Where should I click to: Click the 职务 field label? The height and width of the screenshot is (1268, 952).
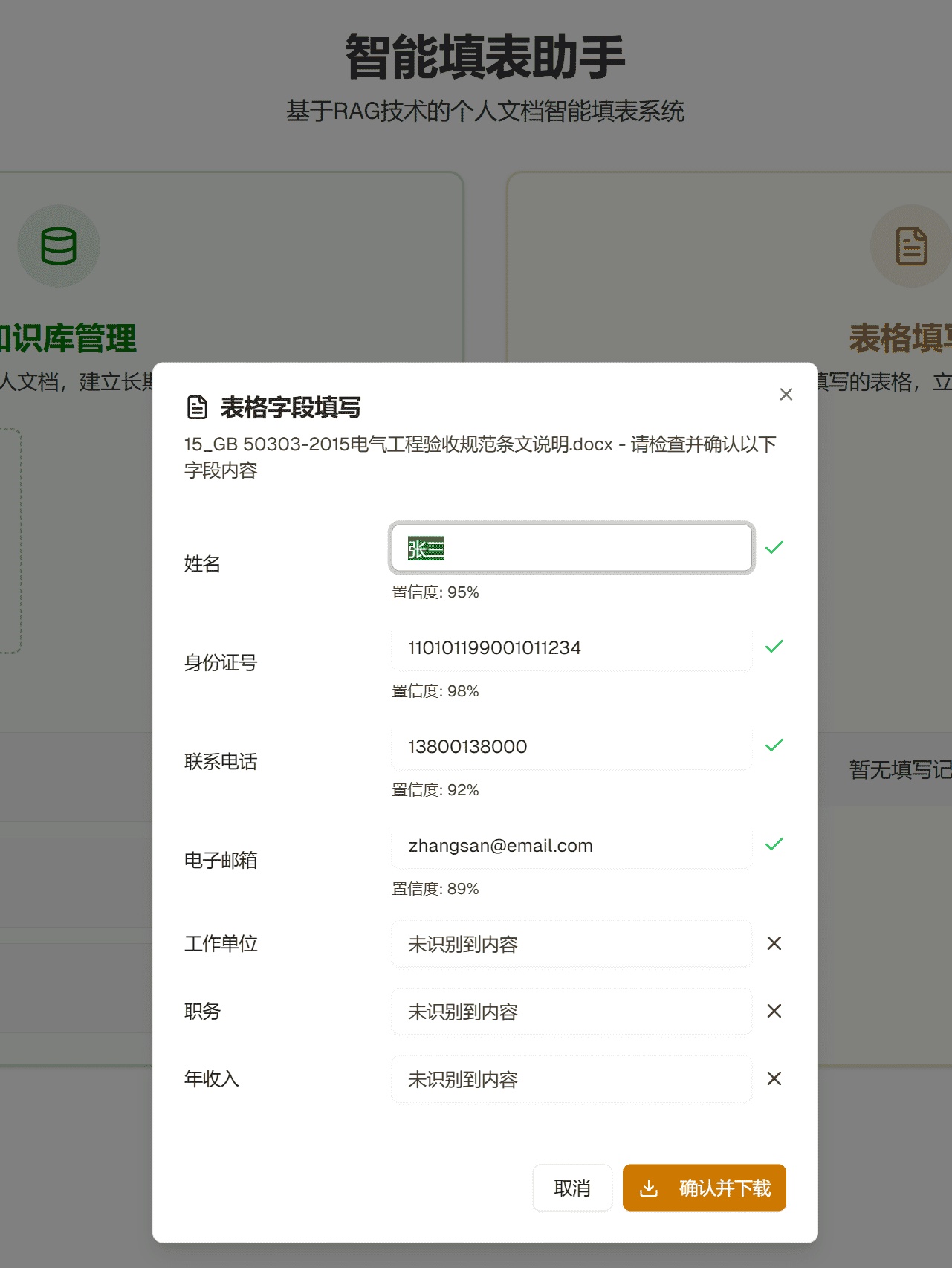tap(202, 1012)
